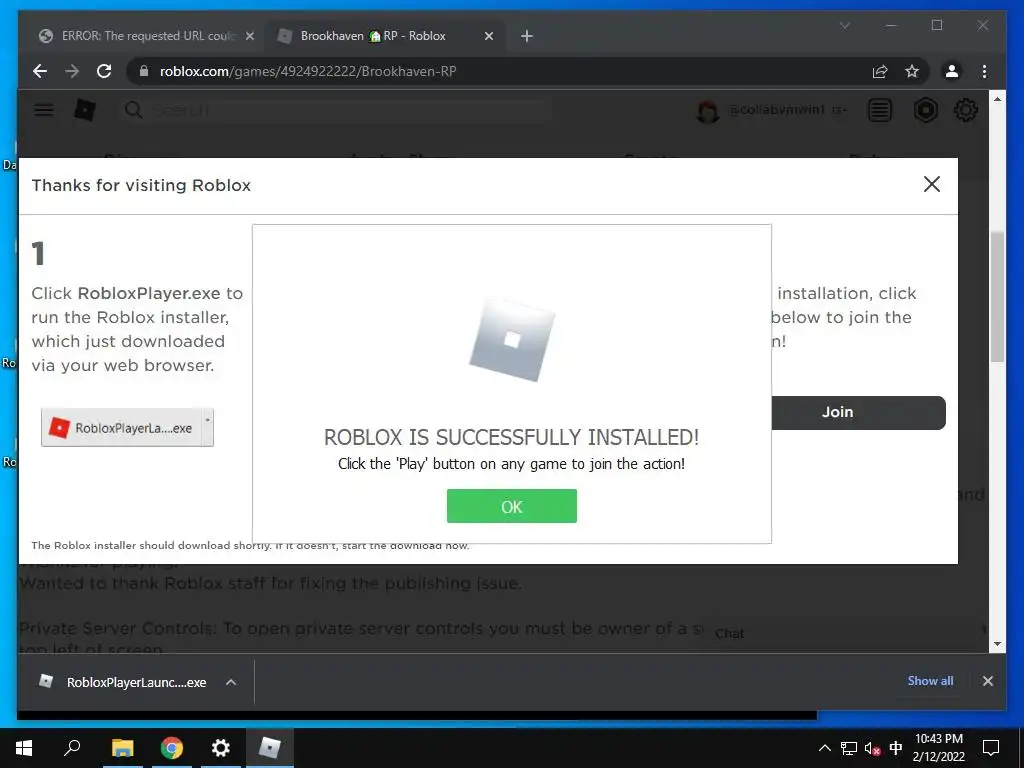Show hidden system tray icons
Viewport: 1024px width, 768px height.
(824, 748)
